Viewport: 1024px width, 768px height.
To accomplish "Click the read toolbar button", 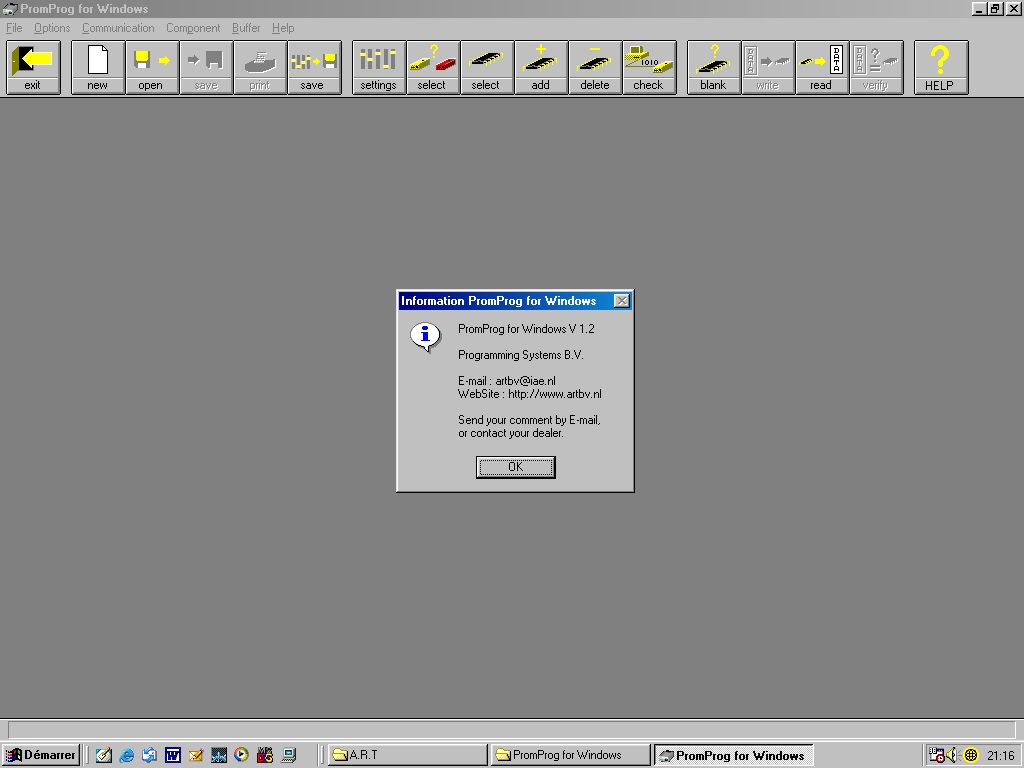I will (x=822, y=67).
